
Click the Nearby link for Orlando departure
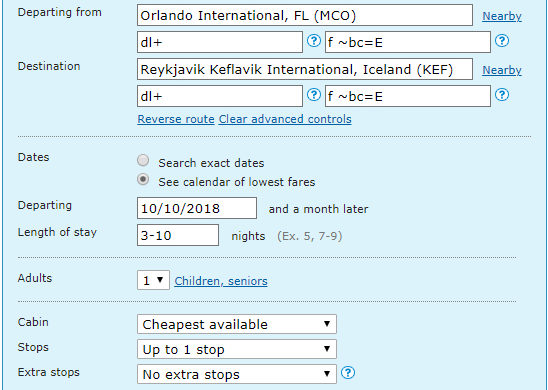pyautogui.click(x=502, y=16)
